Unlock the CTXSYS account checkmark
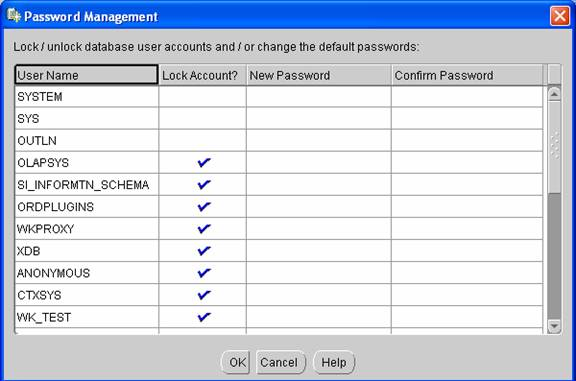Image resolution: width=576 pixels, height=381 pixels. point(204,295)
